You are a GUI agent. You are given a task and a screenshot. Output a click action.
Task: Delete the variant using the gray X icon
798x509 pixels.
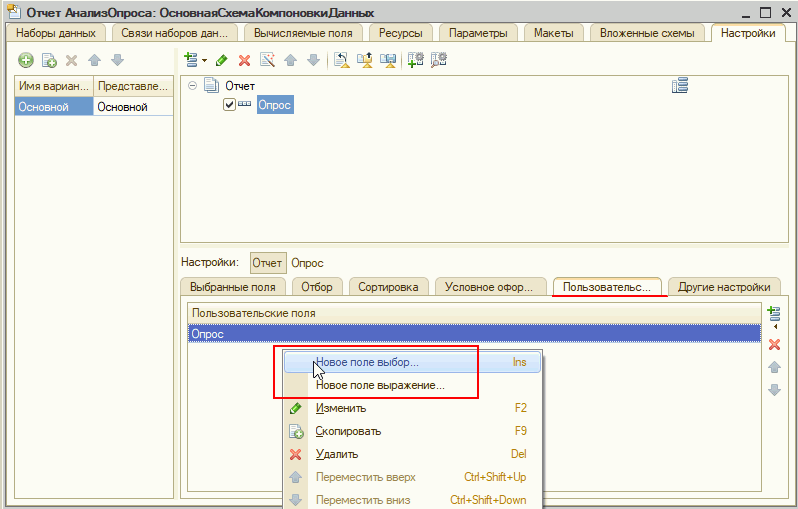[72, 60]
